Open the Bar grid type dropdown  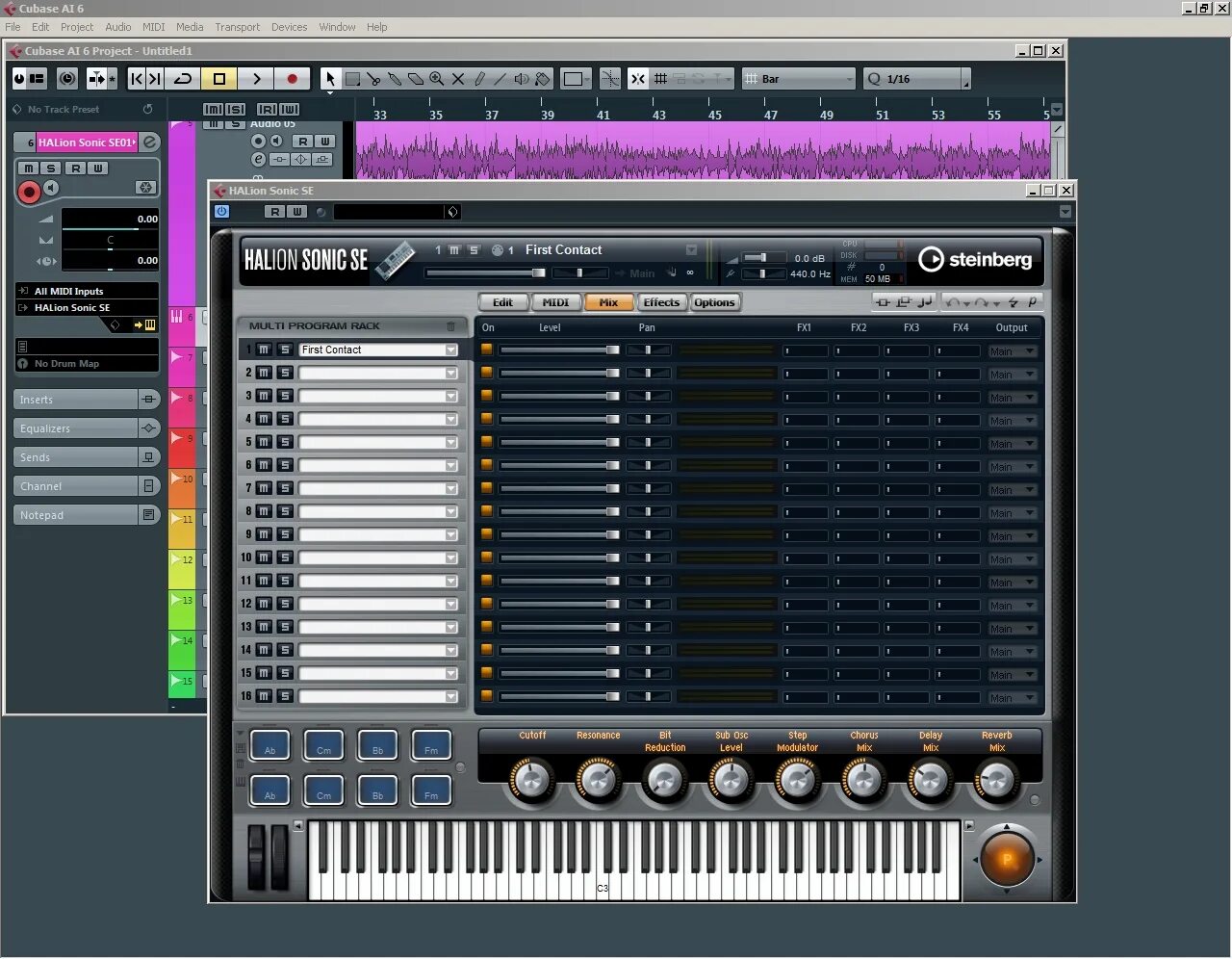click(799, 79)
